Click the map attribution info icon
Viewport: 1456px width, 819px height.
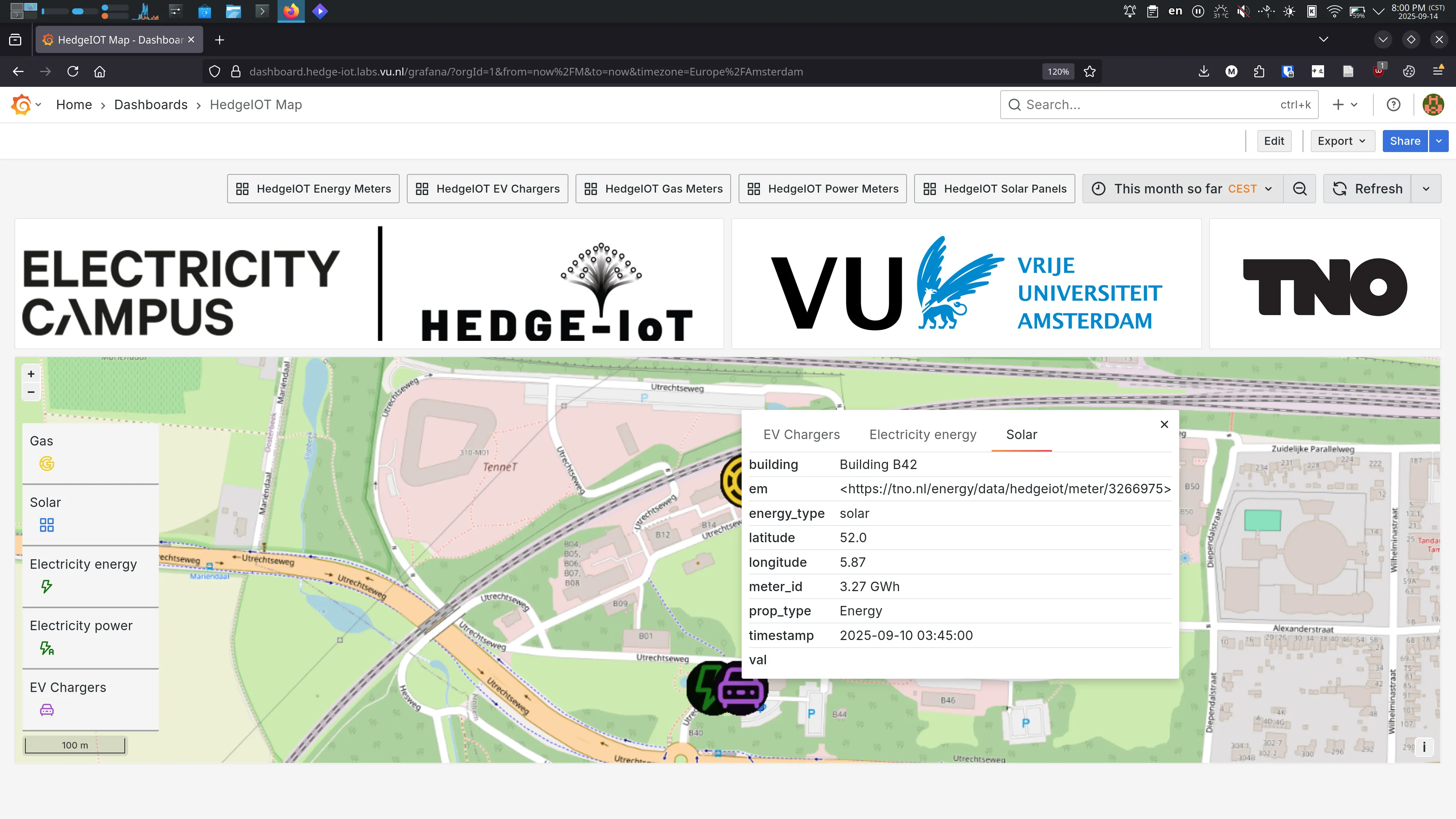1425,747
